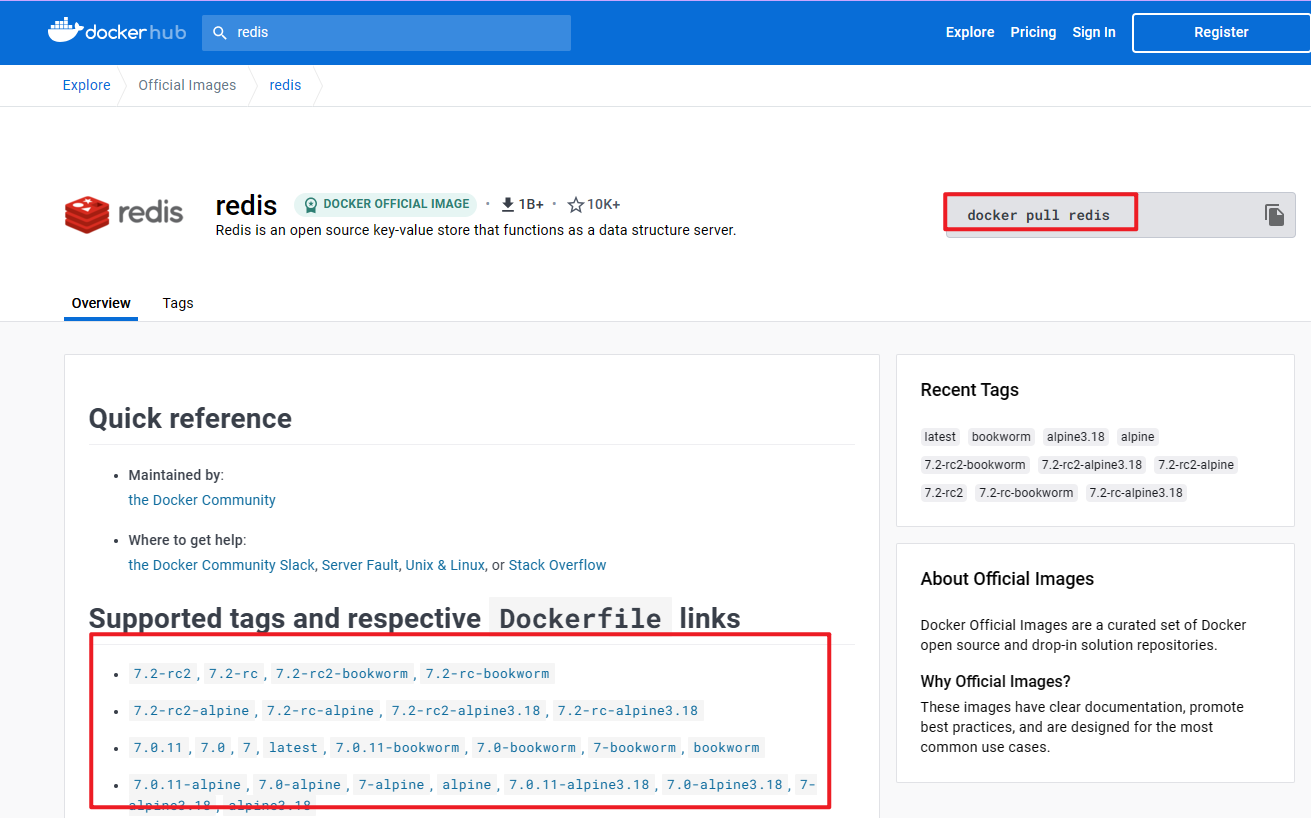Click the redis logo image

coord(124,213)
